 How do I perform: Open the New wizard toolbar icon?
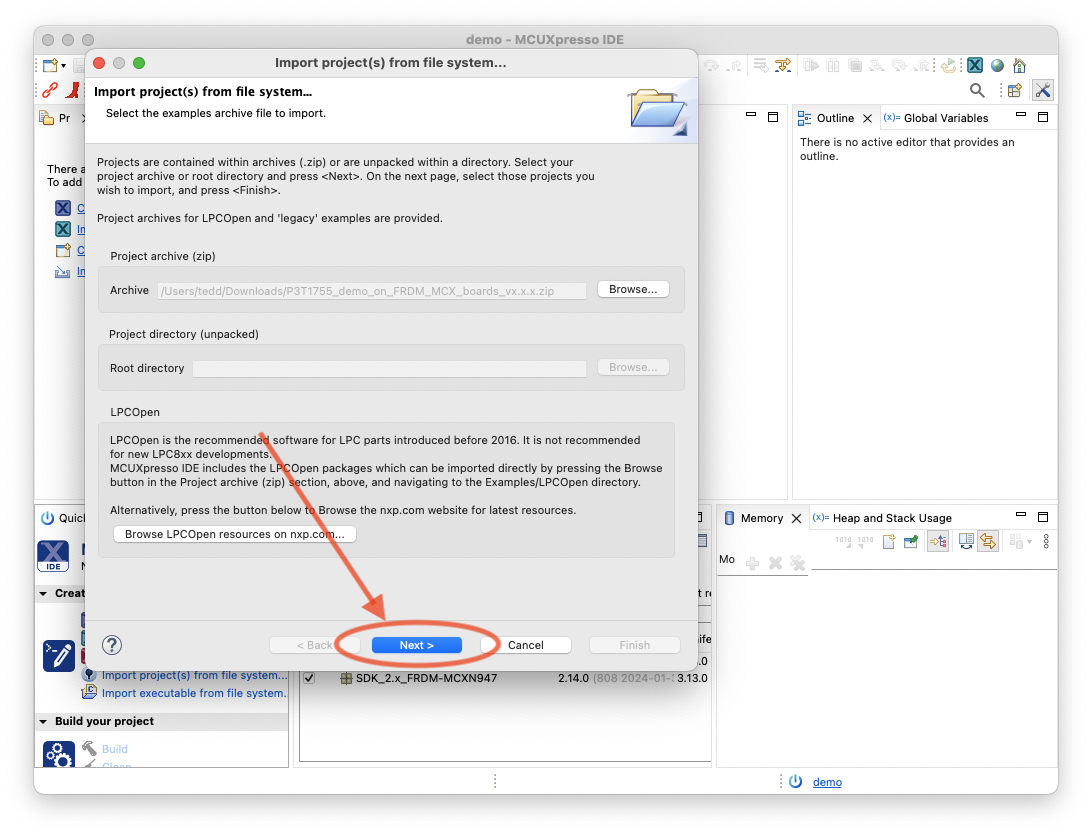coord(50,65)
